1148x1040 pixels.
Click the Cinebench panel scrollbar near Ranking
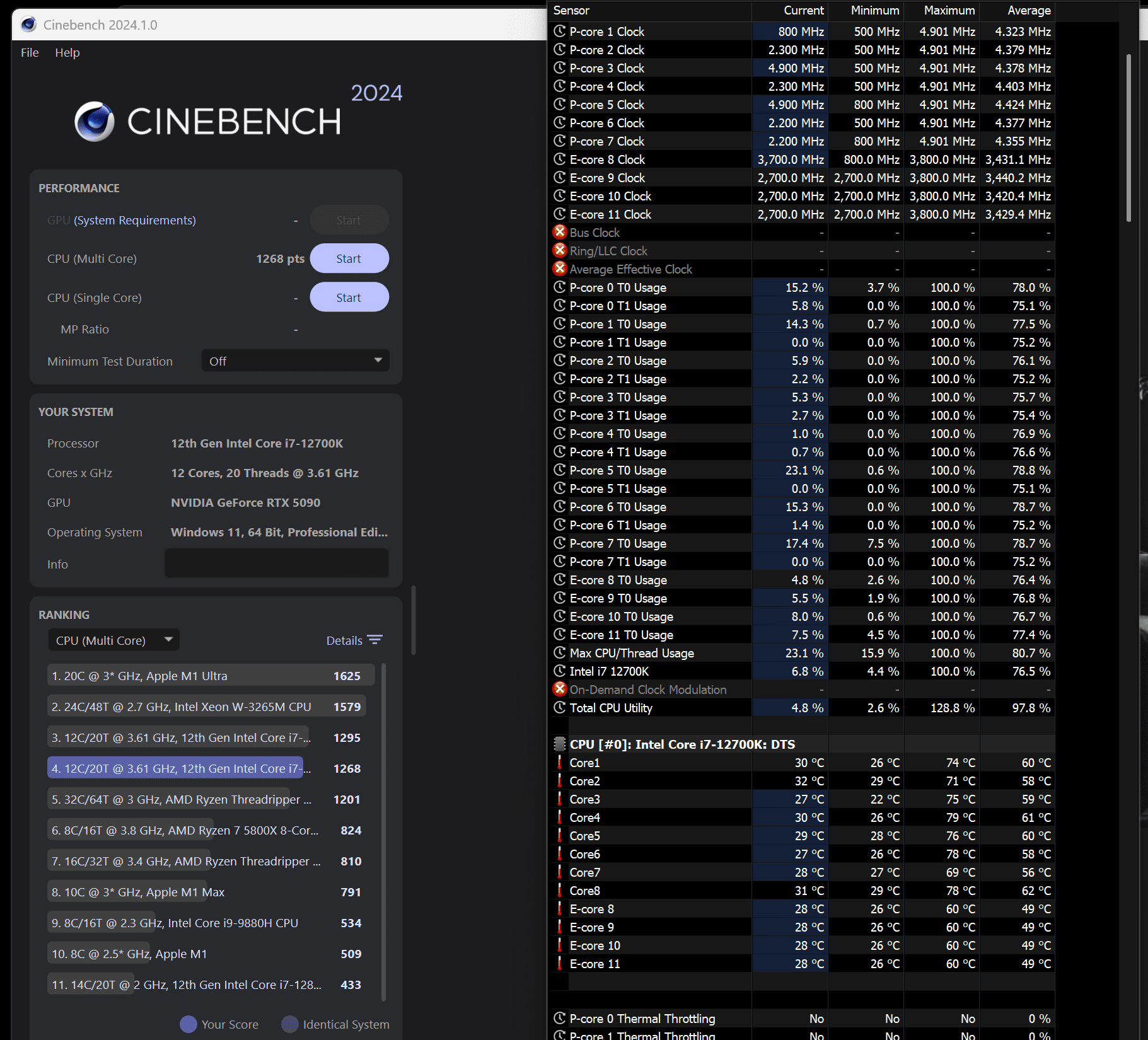pyautogui.click(x=414, y=620)
